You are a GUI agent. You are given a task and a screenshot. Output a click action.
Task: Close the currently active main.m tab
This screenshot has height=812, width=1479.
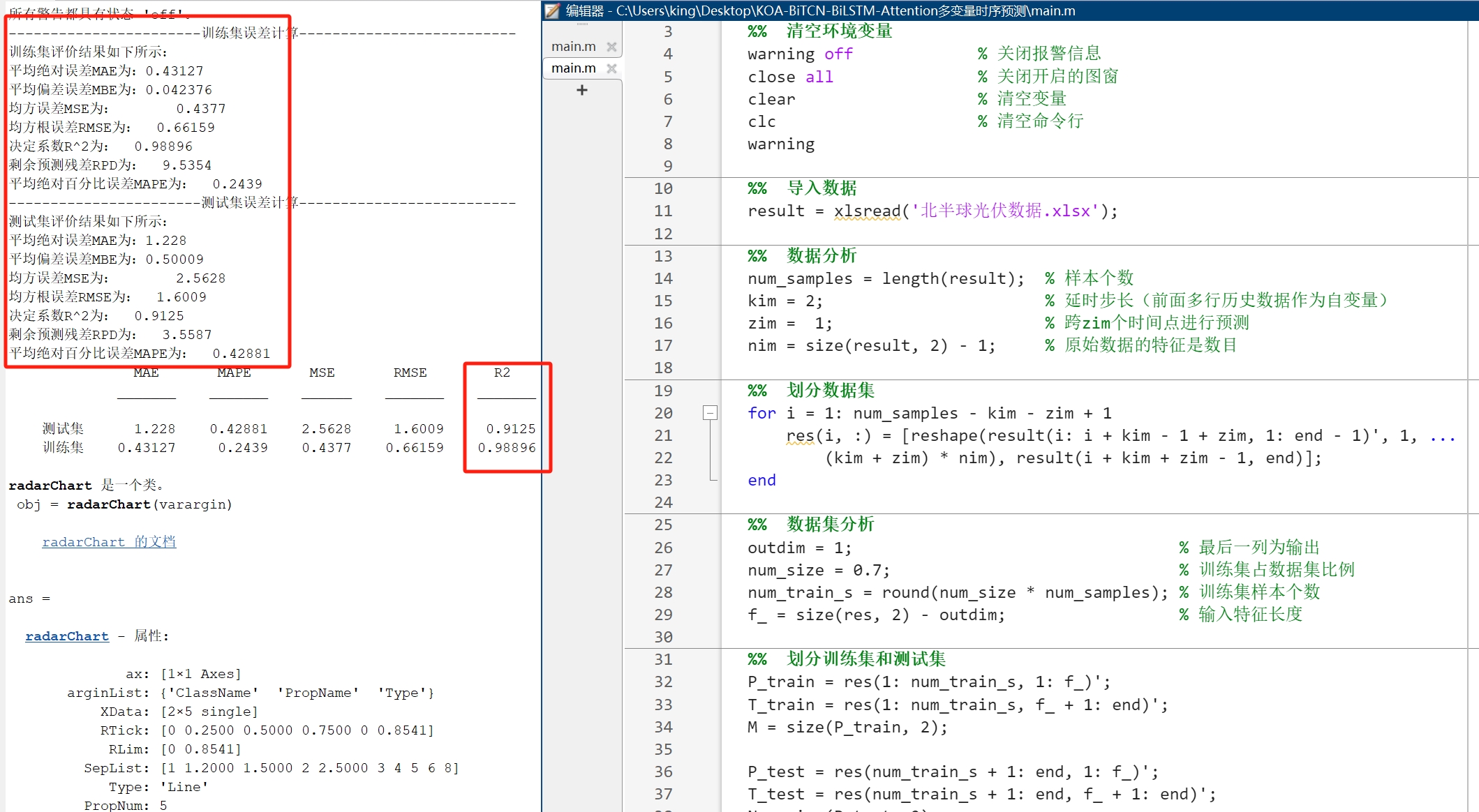tap(612, 68)
